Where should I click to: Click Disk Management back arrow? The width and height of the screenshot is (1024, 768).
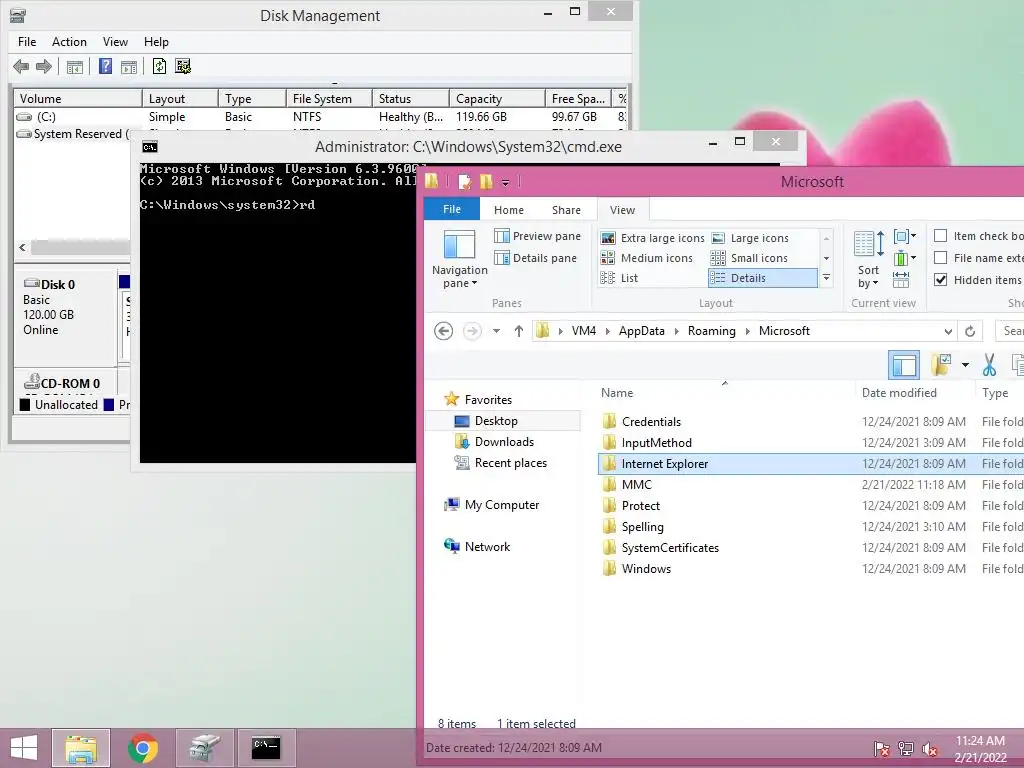[21, 66]
